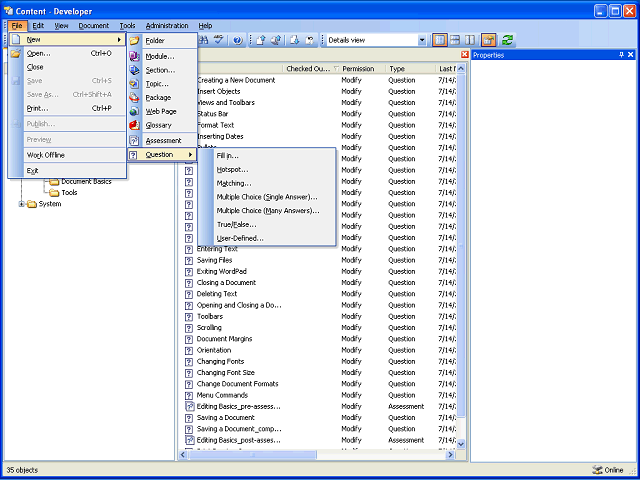Viewport: 640px width, 480px height.
Task: Select the Document Basics folder in tree
Action: click(80, 182)
